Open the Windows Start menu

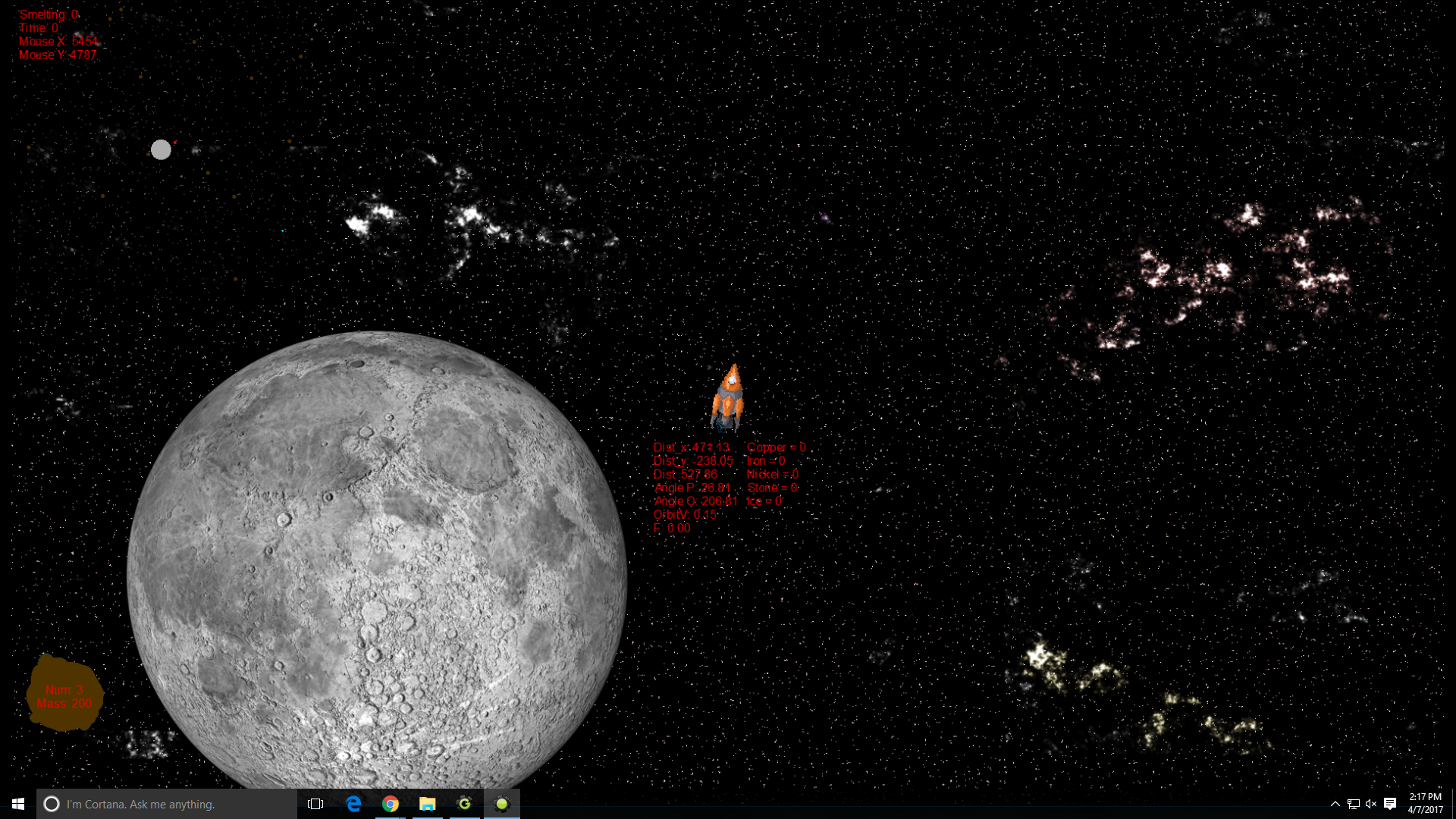pos(18,804)
